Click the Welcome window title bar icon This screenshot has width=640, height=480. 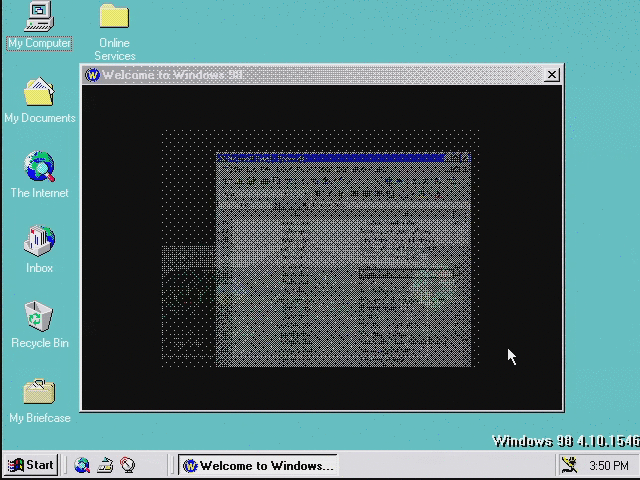pos(92,75)
